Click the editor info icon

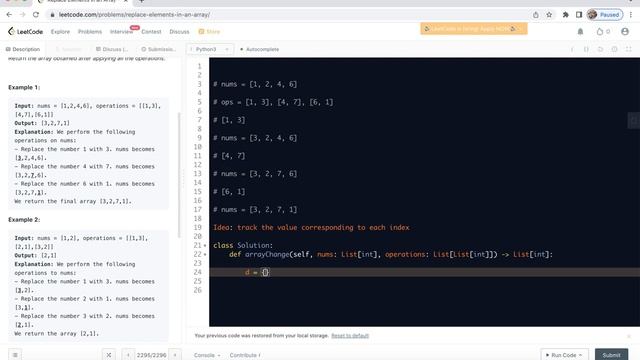[572, 49]
